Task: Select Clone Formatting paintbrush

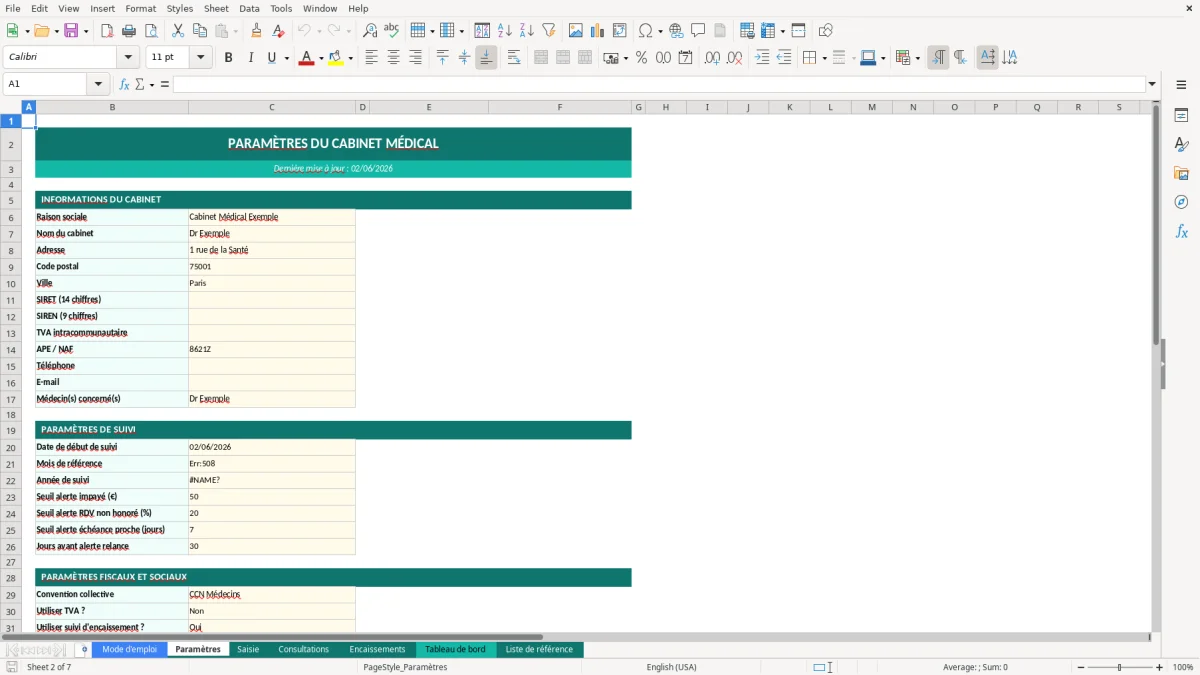Action: (256, 31)
